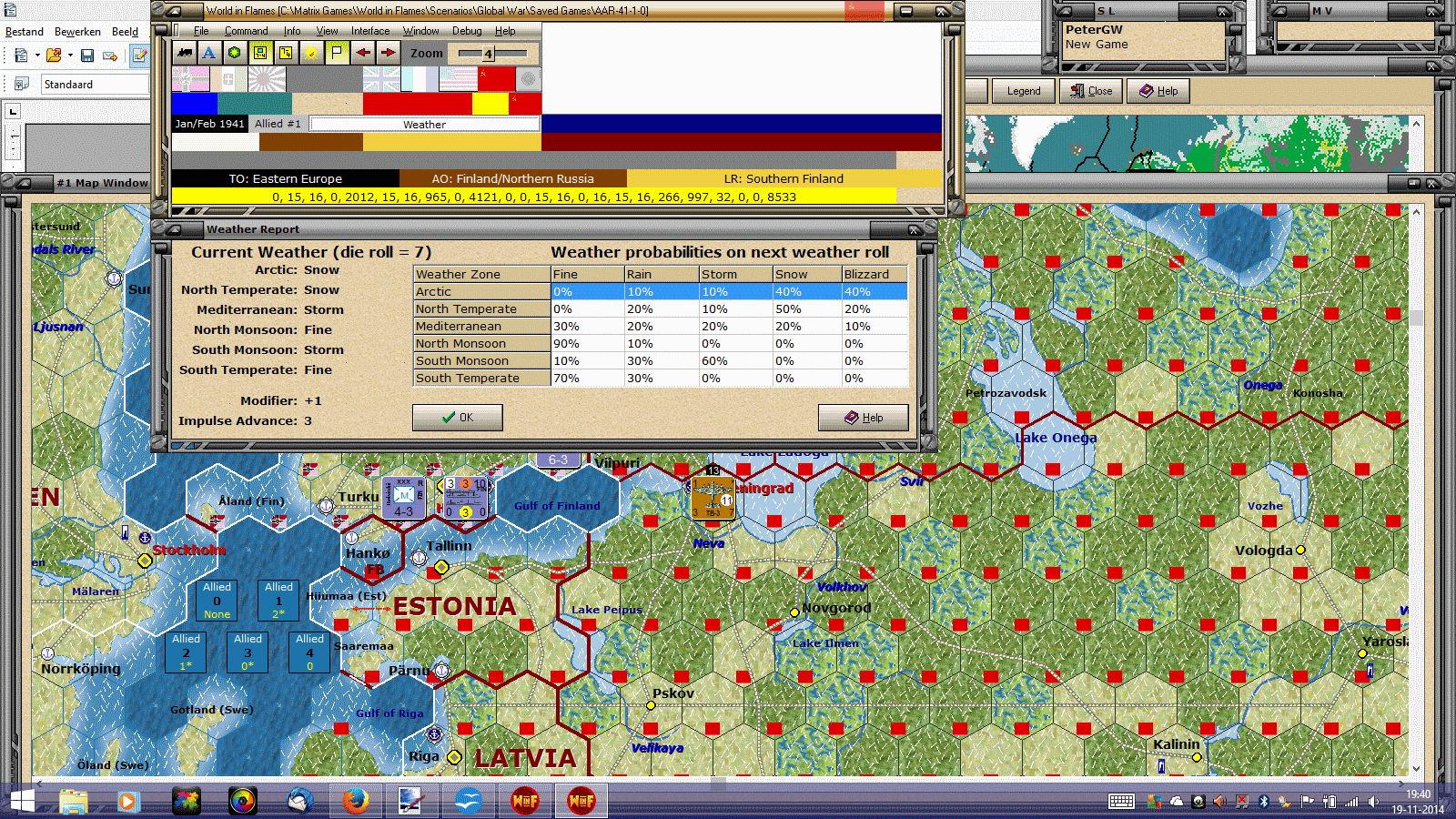This screenshot has height=819, width=1456.
Task: Open the Debug menu
Action: [467, 31]
